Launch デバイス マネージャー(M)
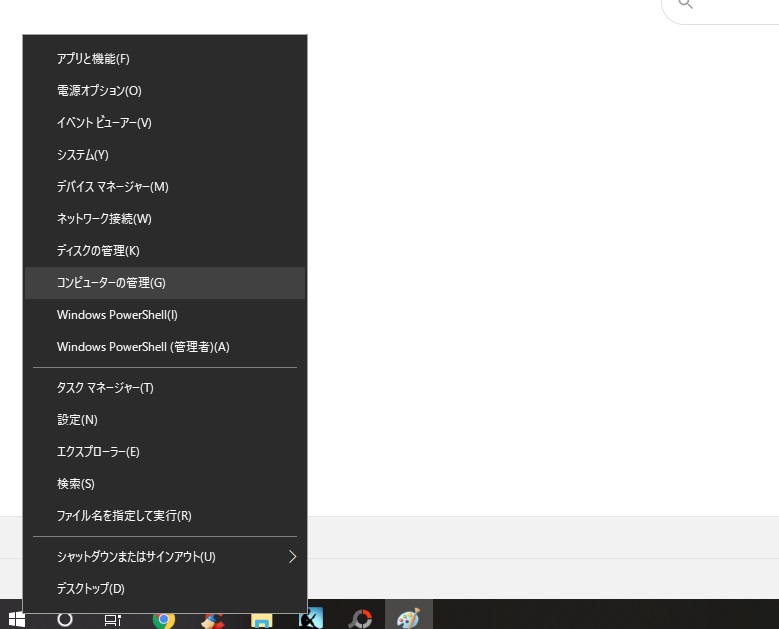The height and width of the screenshot is (629, 779). (164, 187)
